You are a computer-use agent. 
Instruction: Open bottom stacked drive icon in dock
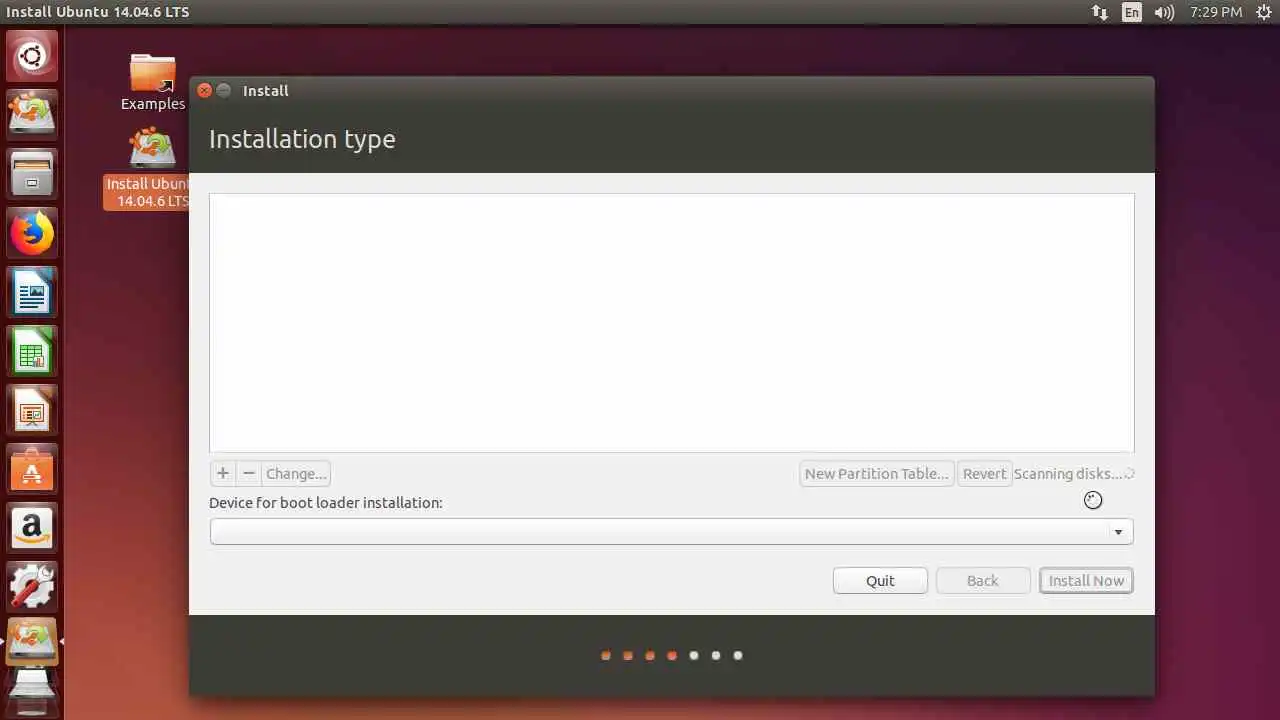tap(32, 693)
